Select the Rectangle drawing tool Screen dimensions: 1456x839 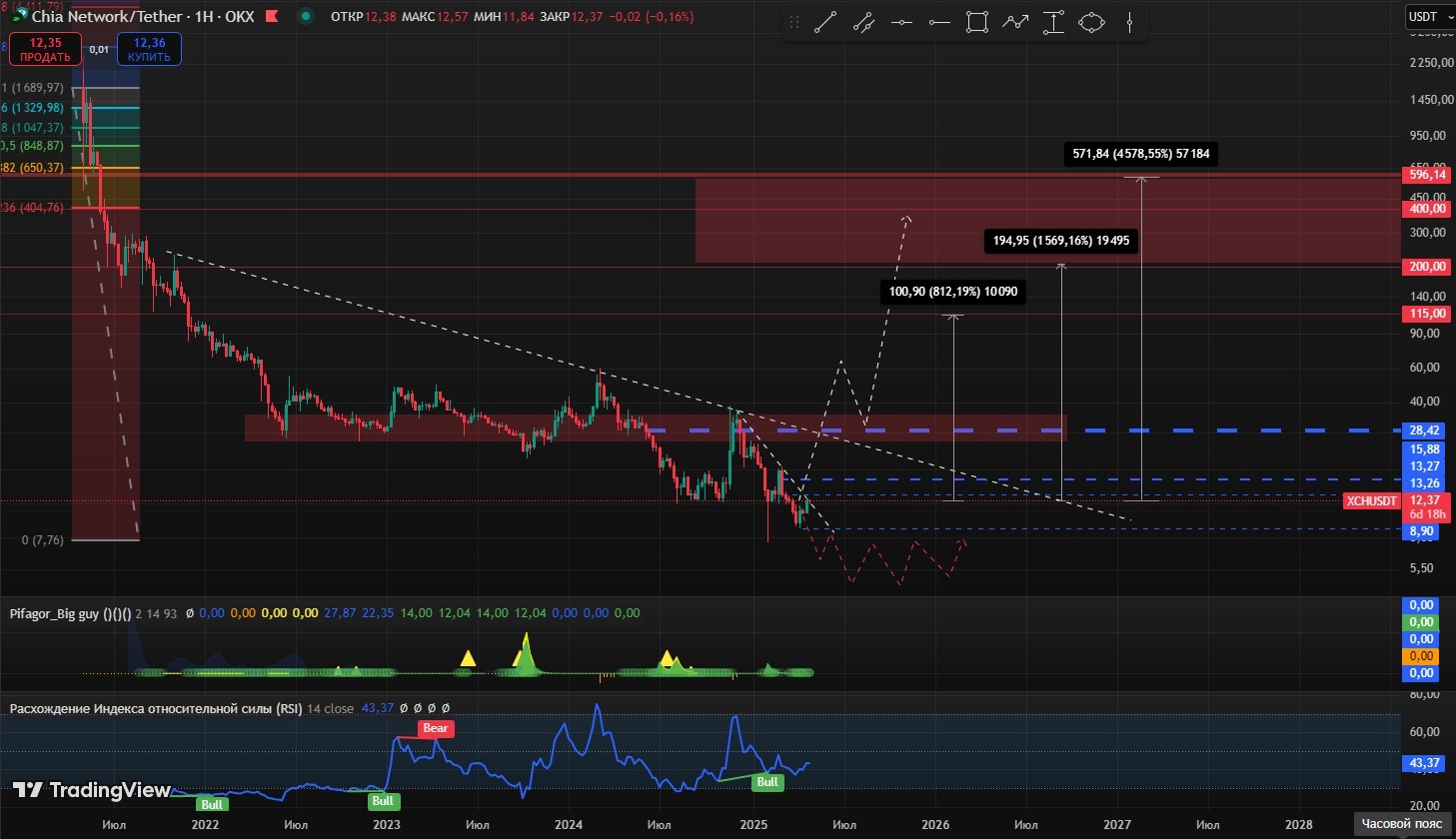[x=977, y=22]
